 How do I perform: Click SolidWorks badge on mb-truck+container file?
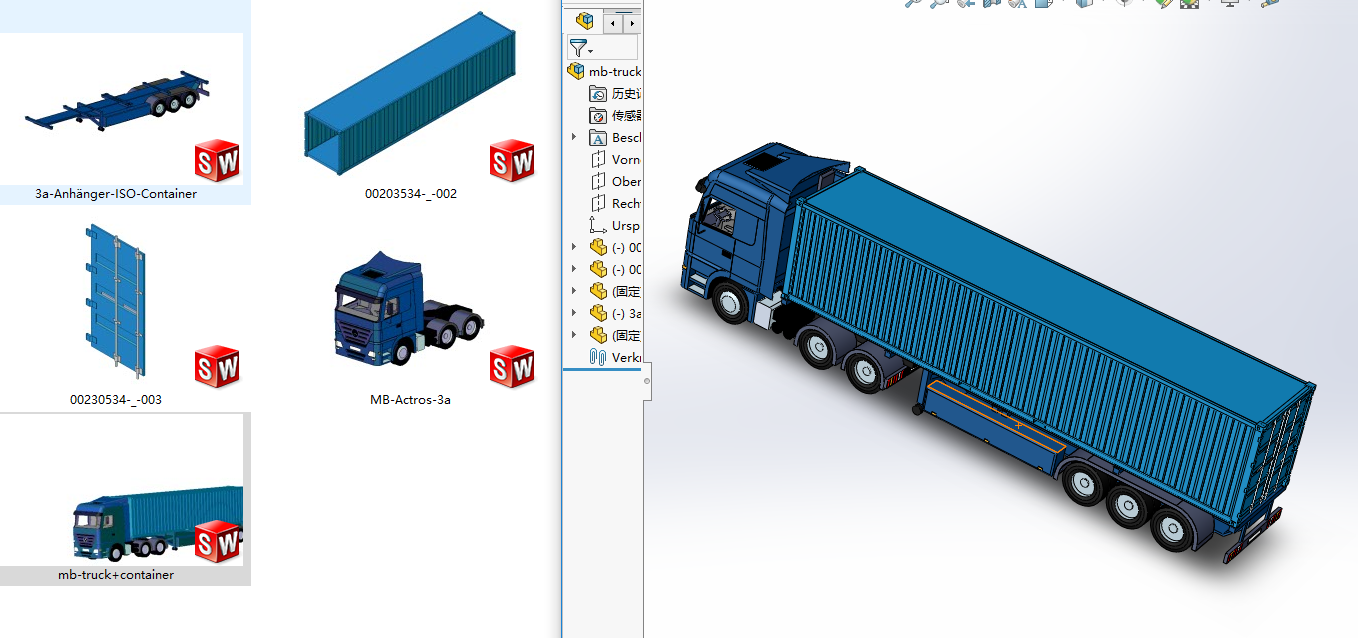tap(217, 541)
